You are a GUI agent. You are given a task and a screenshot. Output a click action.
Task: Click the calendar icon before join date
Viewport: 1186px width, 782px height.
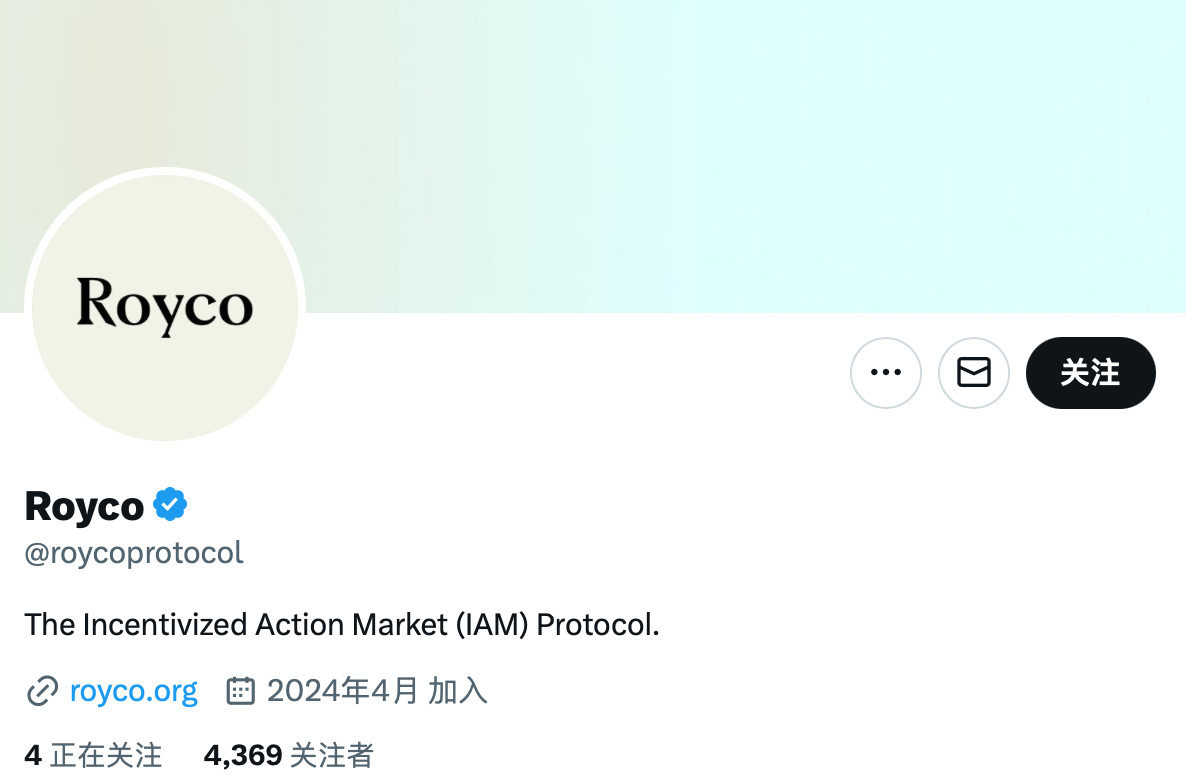(240, 691)
